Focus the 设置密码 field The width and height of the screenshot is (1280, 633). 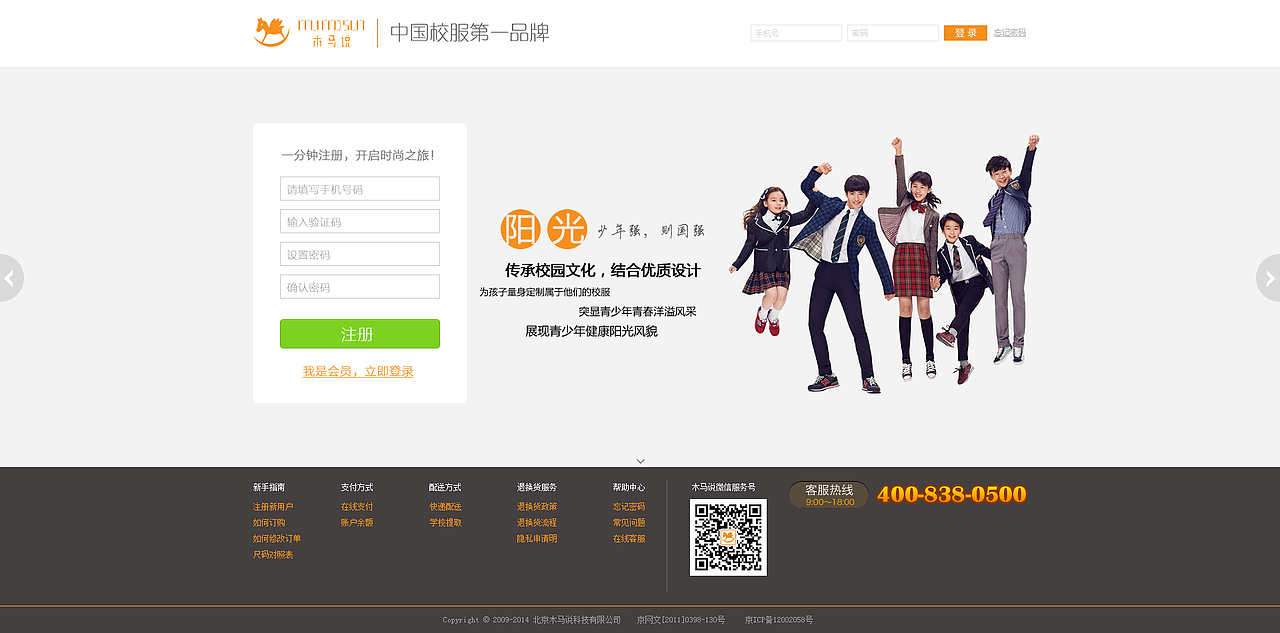click(x=360, y=254)
